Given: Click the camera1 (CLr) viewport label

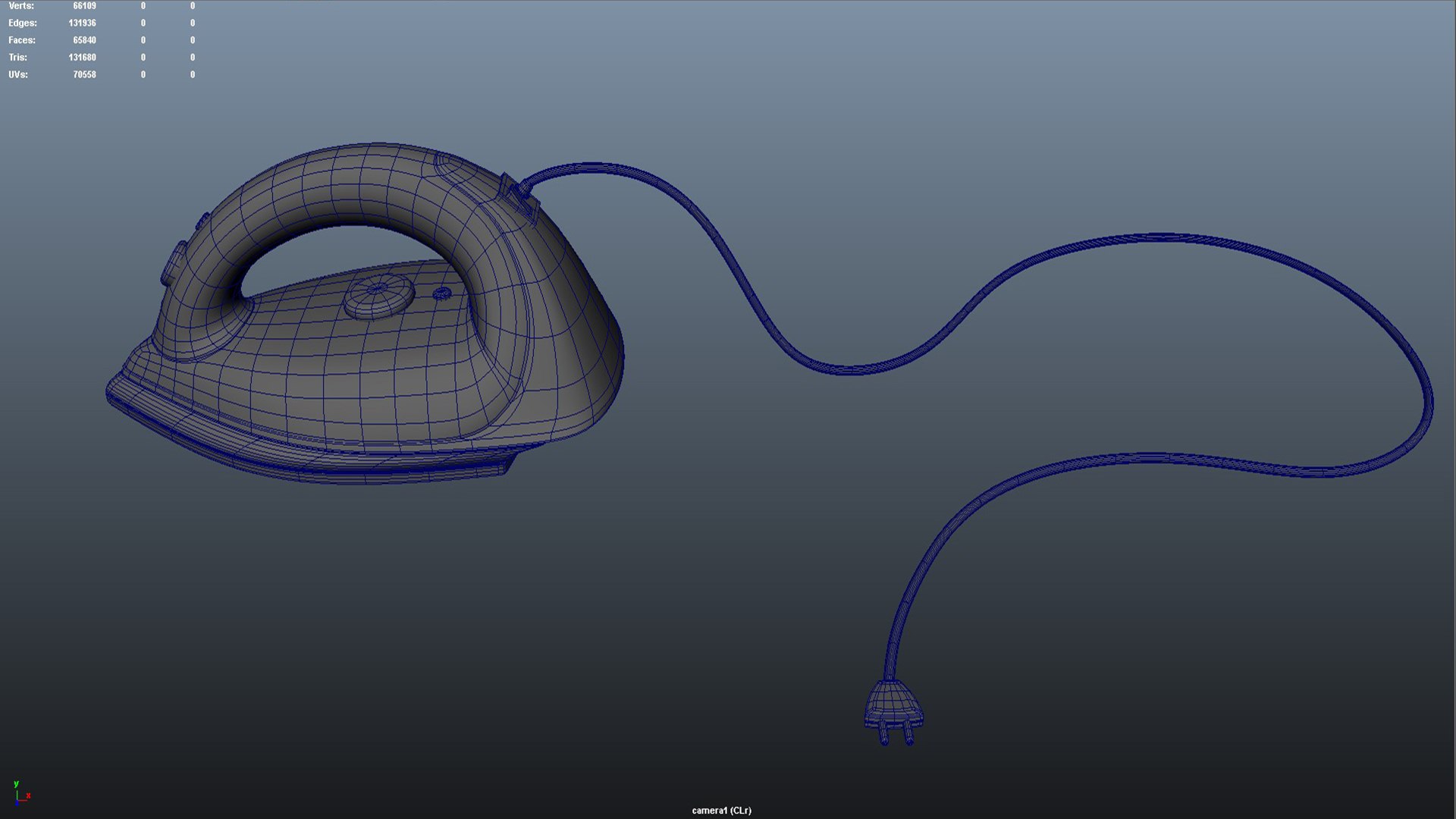Looking at the screenshot, I should point(721,811).
